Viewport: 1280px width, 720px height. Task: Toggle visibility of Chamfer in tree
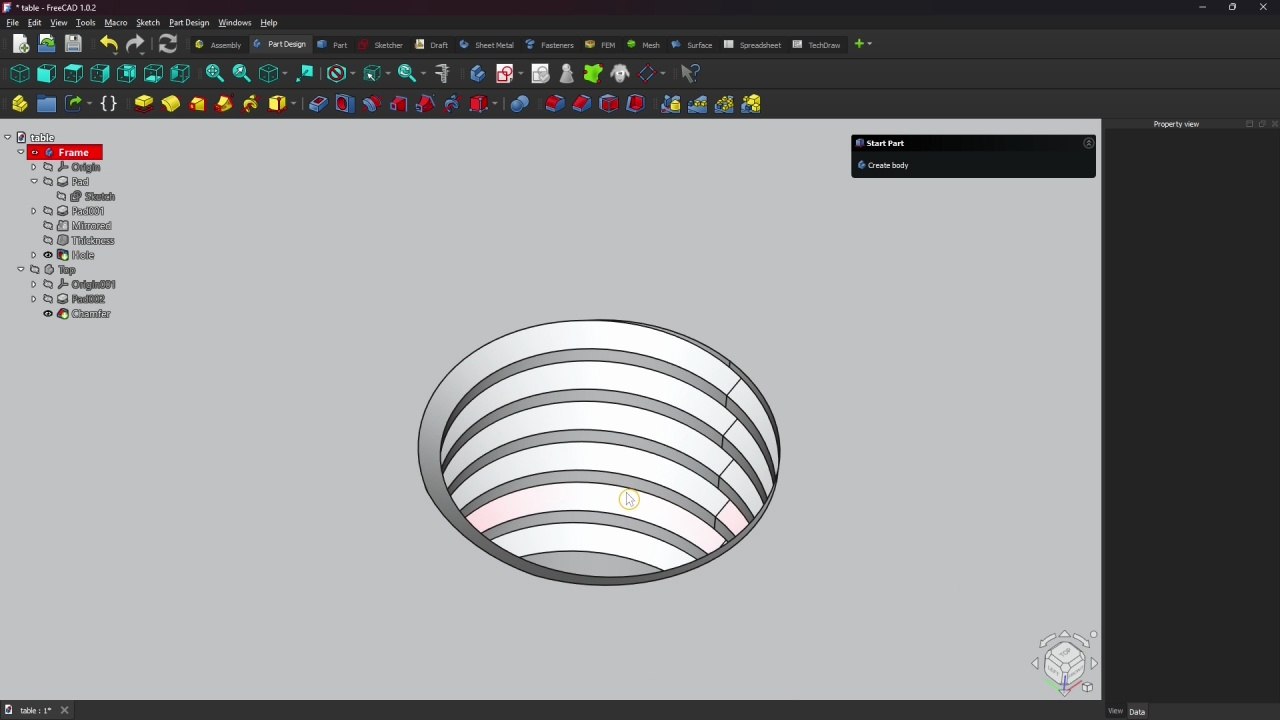tap(48, 314)
